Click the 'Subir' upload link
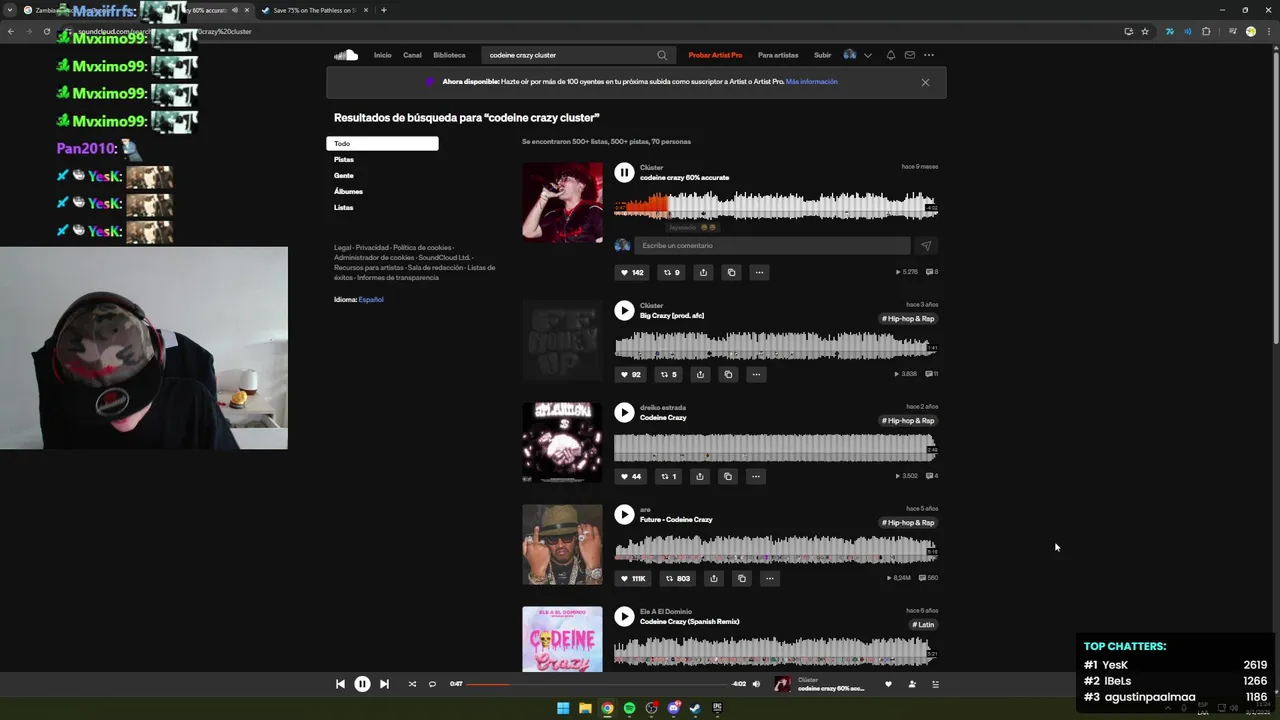This screenshot has height=720, width=1280. (x=822, y=55)
